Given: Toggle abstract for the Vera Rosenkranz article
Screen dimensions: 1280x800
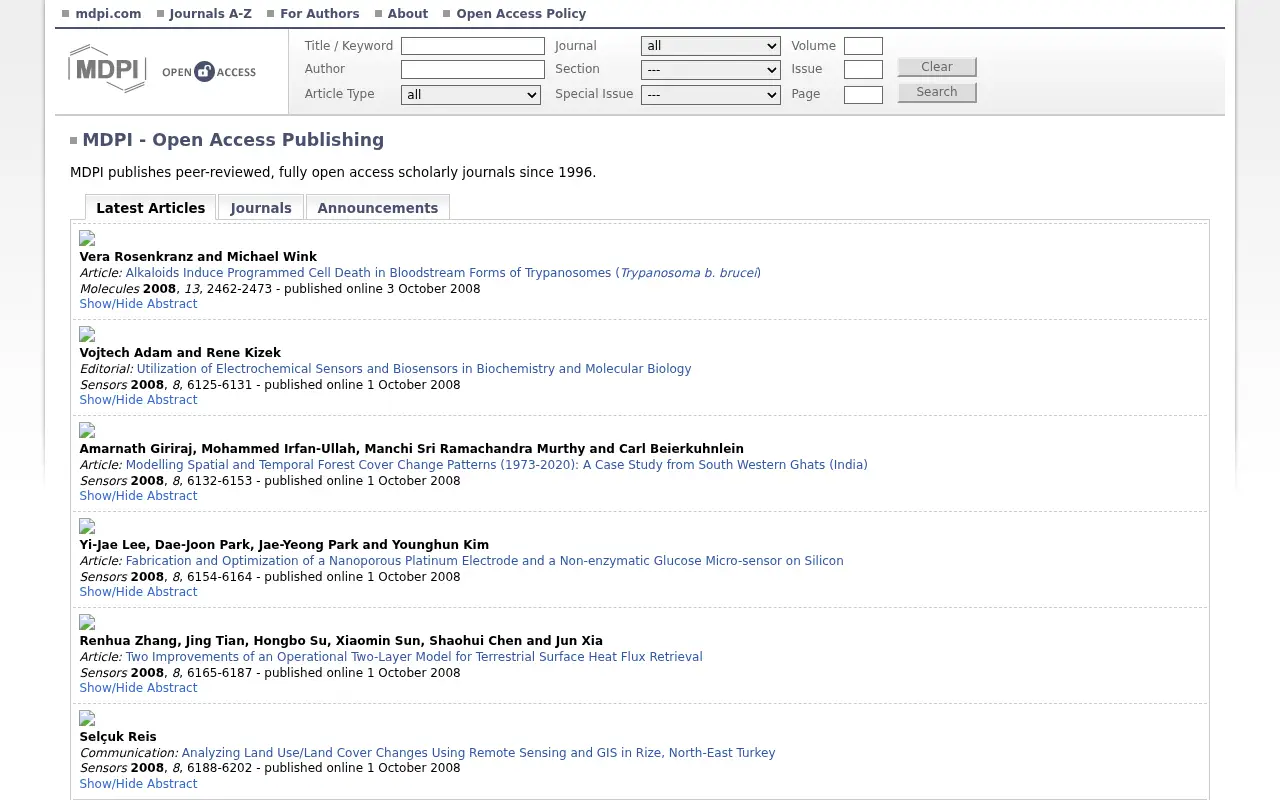Looking at the screenshot, I should 139,304.
